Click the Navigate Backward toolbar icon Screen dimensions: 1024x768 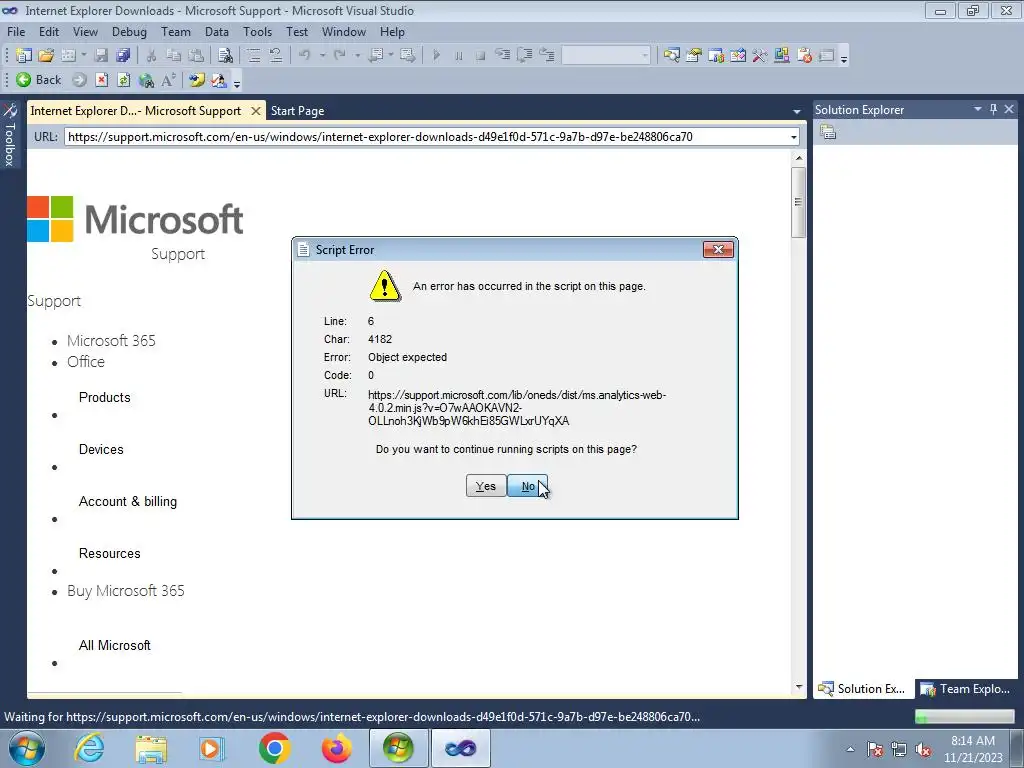(x=376, y=56)
